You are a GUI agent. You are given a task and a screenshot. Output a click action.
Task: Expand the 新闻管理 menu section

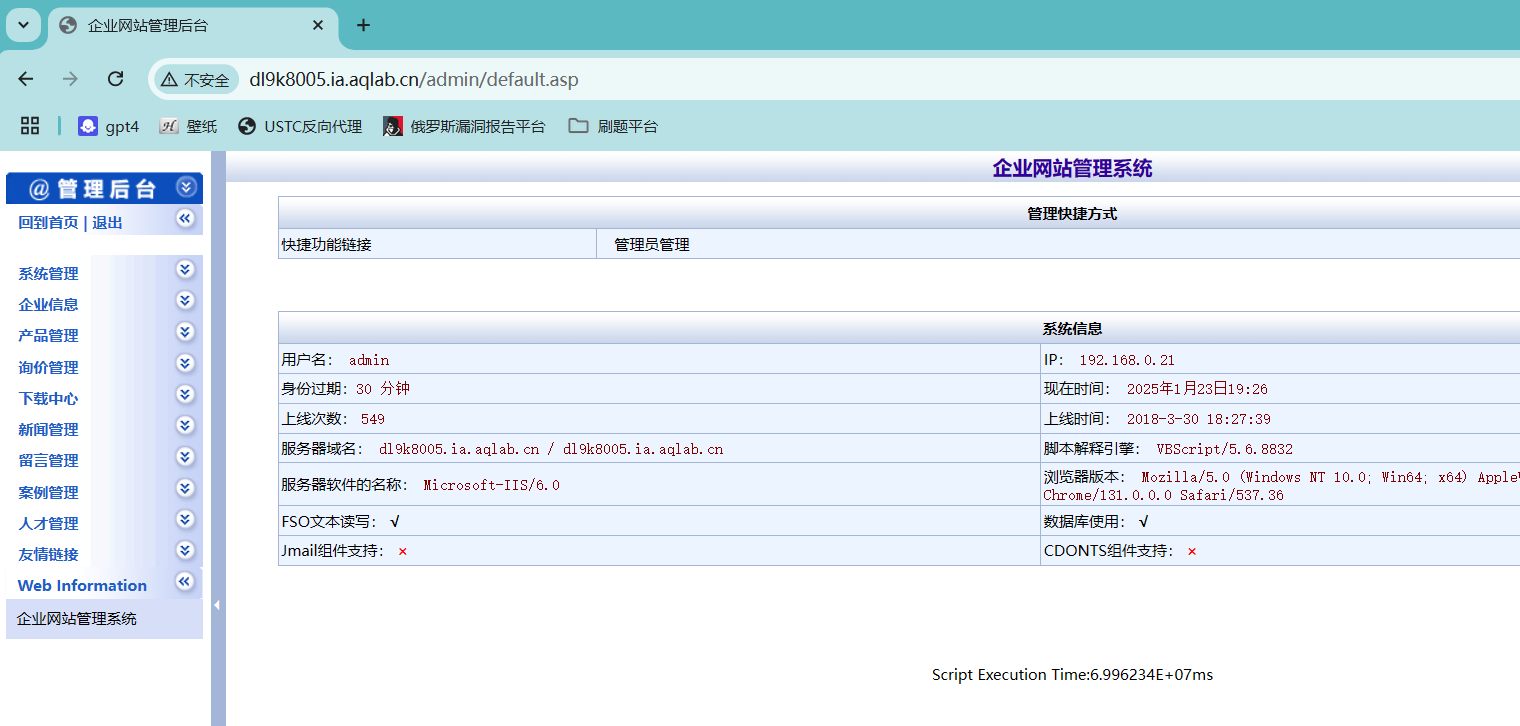[185, 426]
